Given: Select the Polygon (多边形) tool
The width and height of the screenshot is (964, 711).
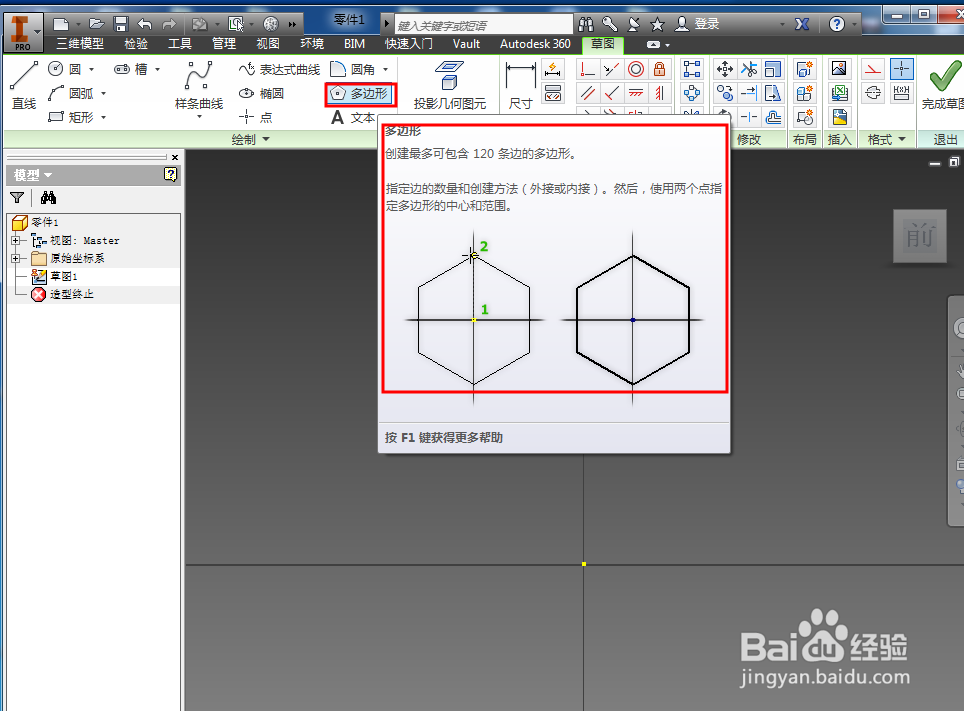Looking at the screenshot, I should coord(360,93).
